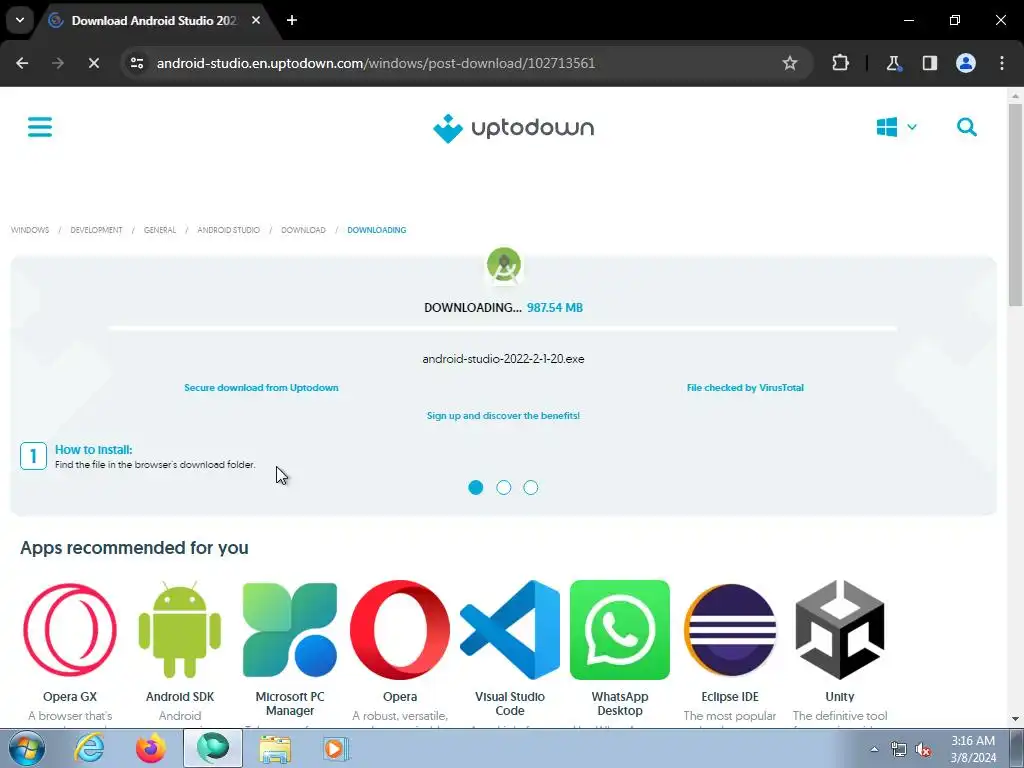This screenshot has width=1024, height=768.
Task: Open the Android SDK app icon
Action: tap(180, 630)
